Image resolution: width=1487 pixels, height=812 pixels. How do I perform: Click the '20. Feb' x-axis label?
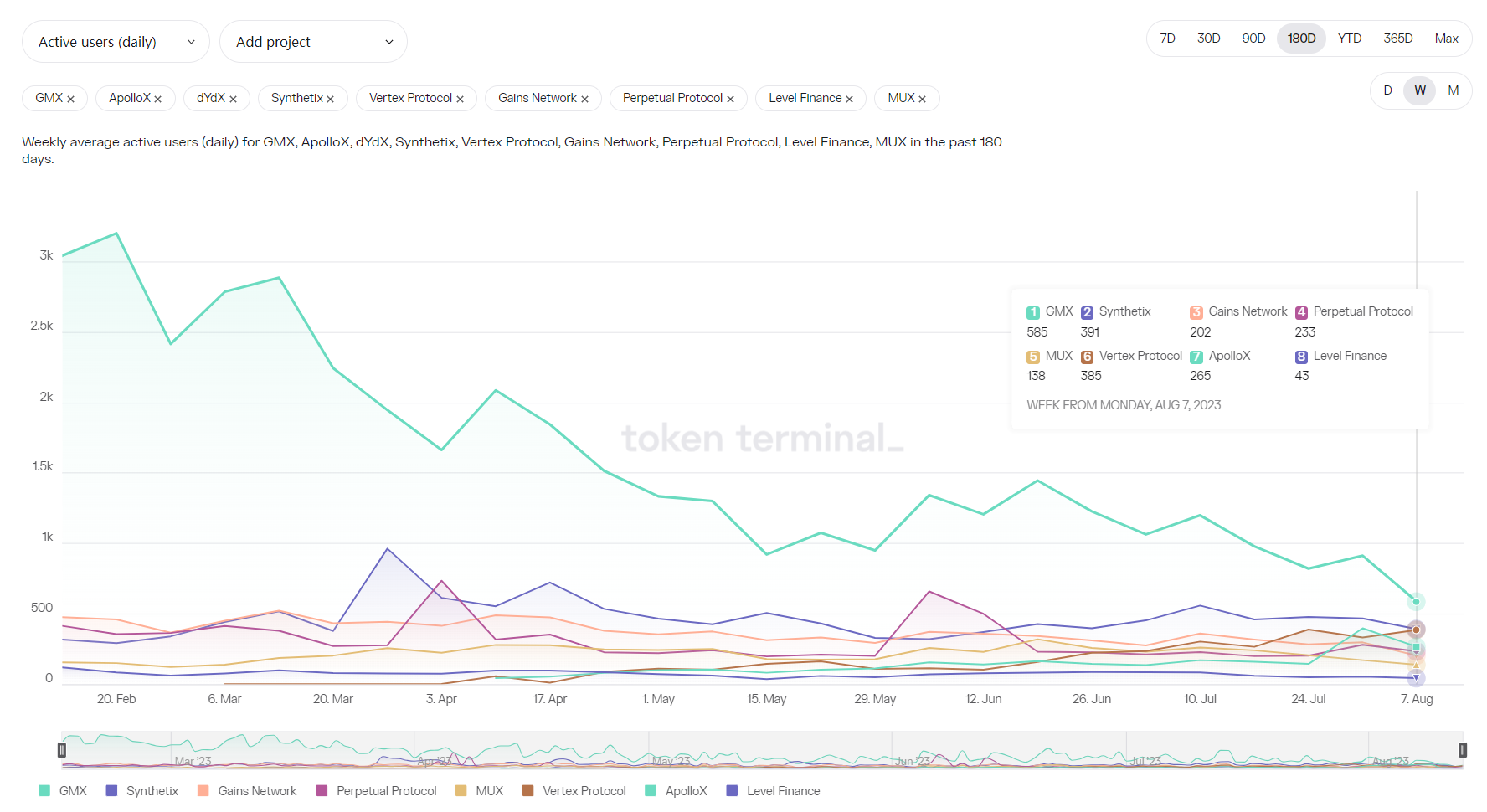[x=116, y=699]
